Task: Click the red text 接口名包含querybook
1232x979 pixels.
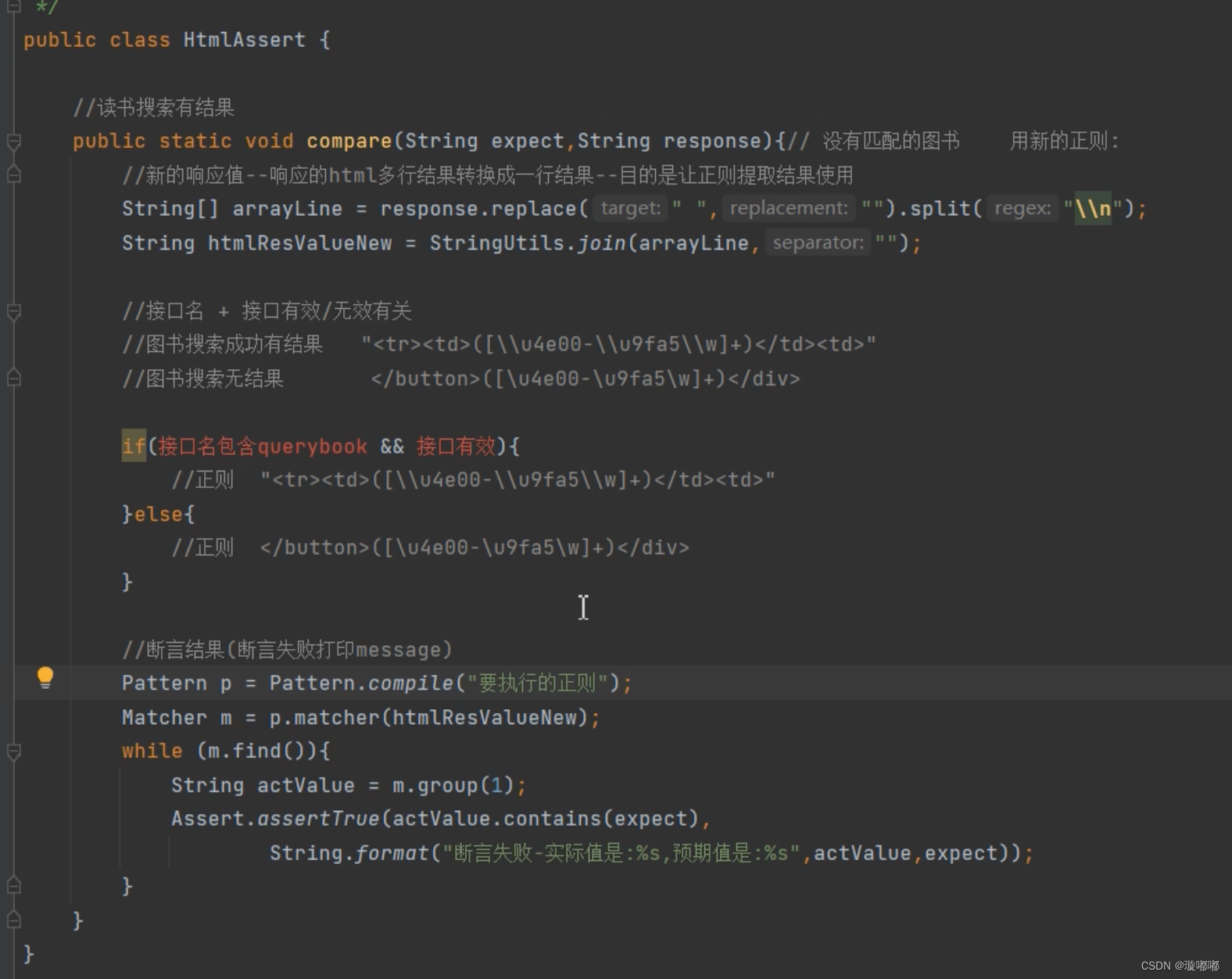Action: click(263, 446)
